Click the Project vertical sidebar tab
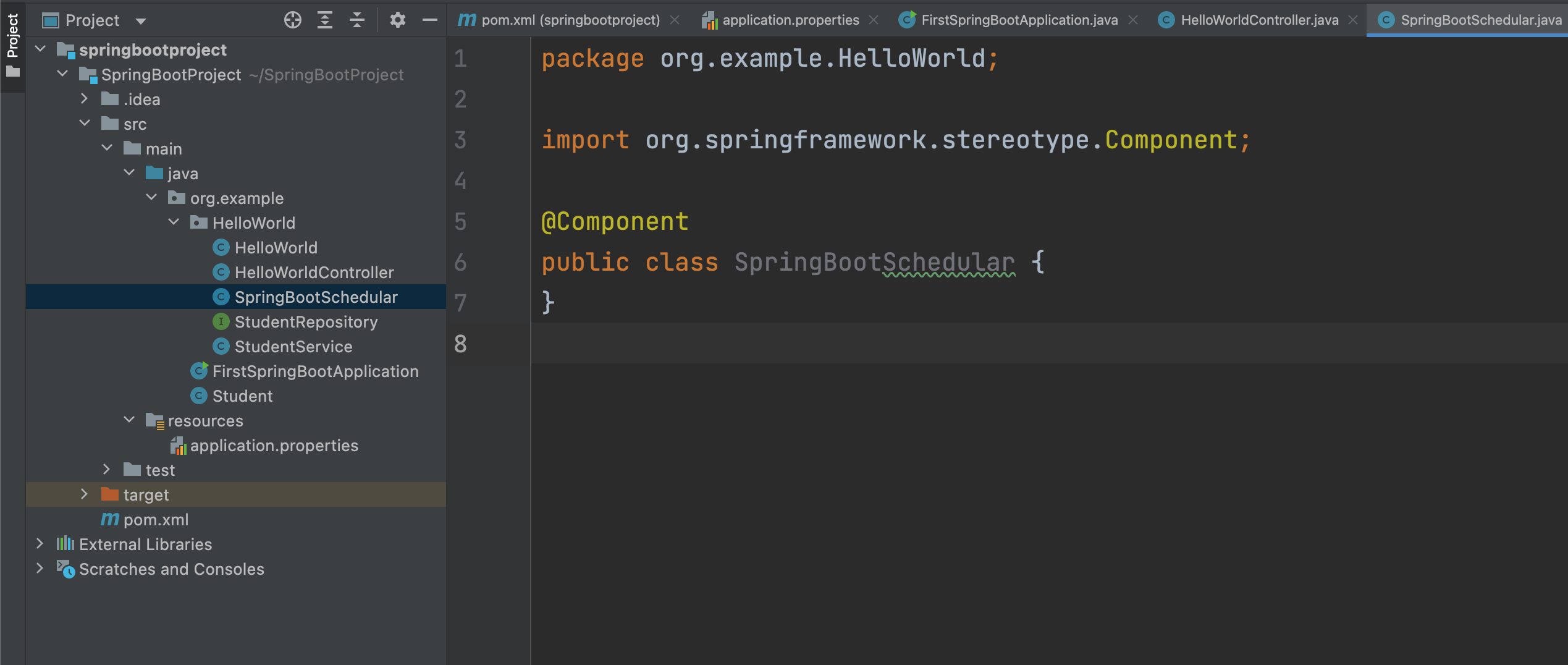This screenshot has height=665, width=1568. [x=12, y=46]
